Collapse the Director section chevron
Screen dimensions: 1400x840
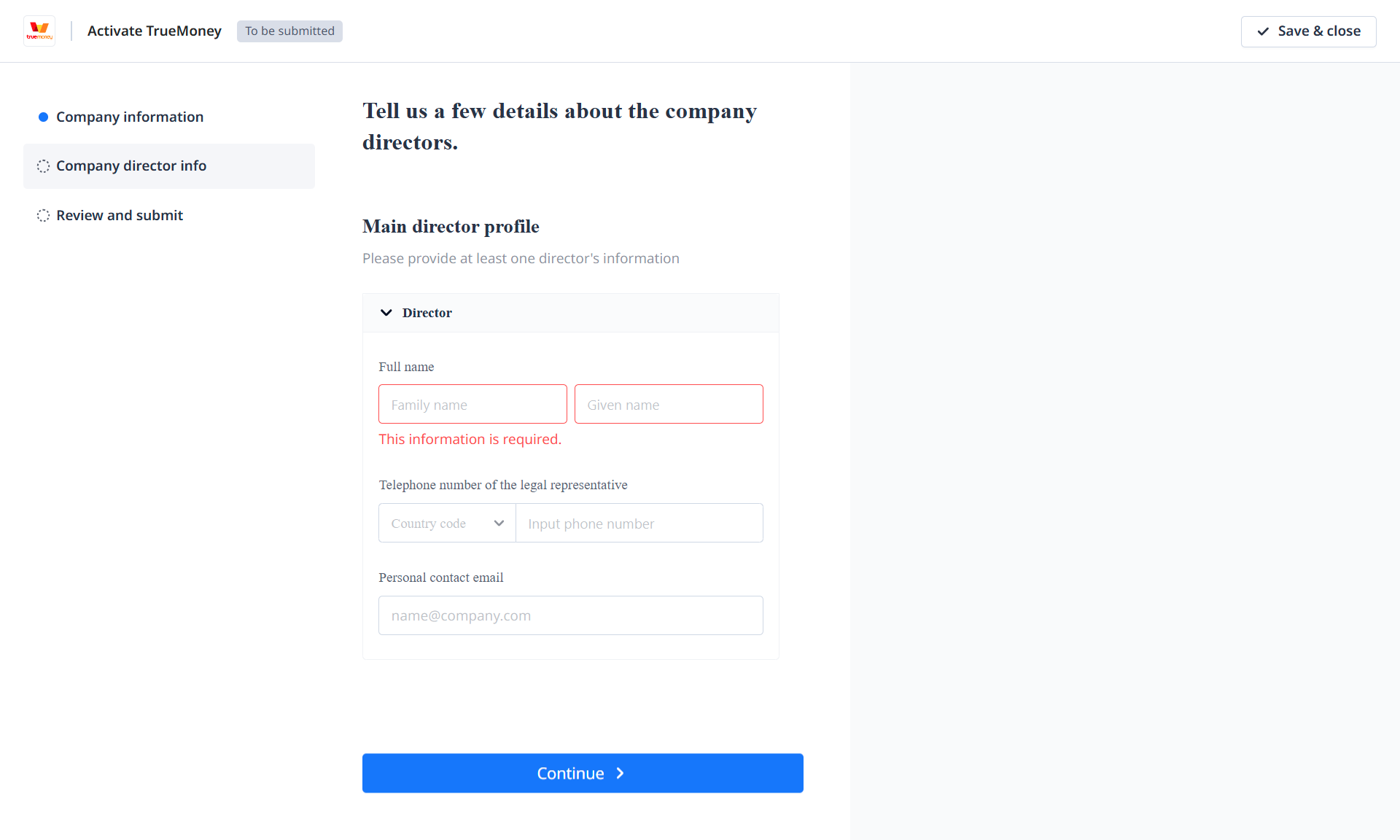(x=386, y=313)
